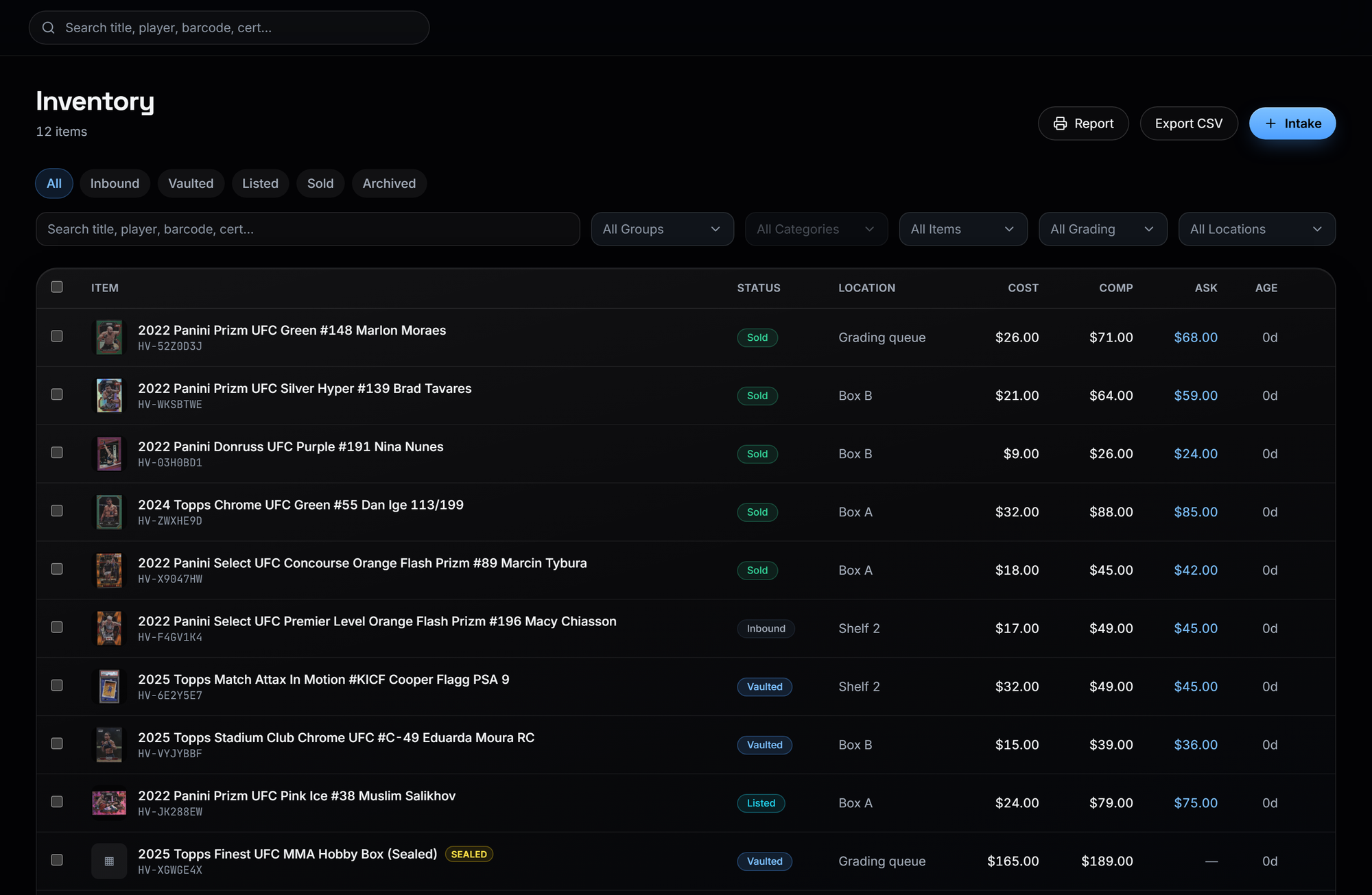Click the $165.00 cost value
Image resolution: width=1372 pixels, height=895 pixels.
tap(1013, 861)
